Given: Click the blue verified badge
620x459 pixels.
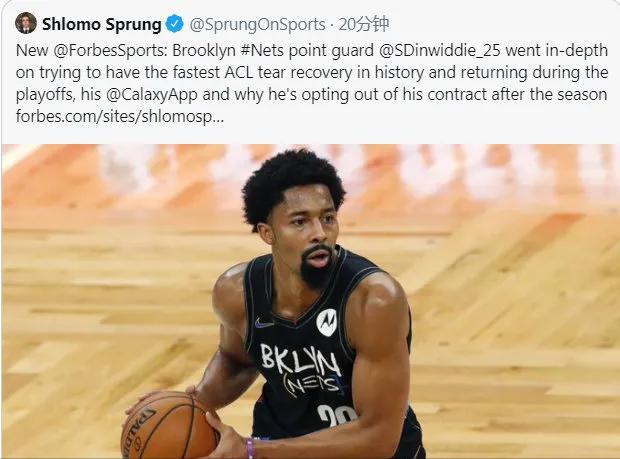Looking at the screenshot, I should coord(174,24).
